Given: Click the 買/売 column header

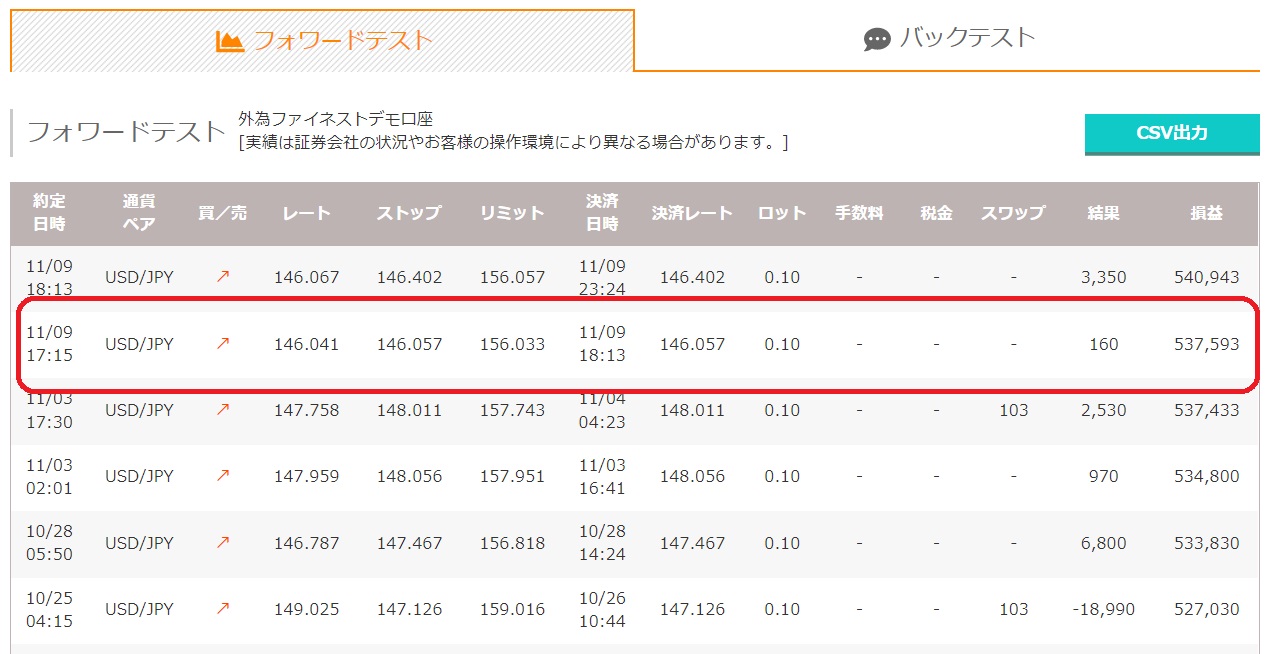Looking at the screenshot, I should click(x=222, y=213).
